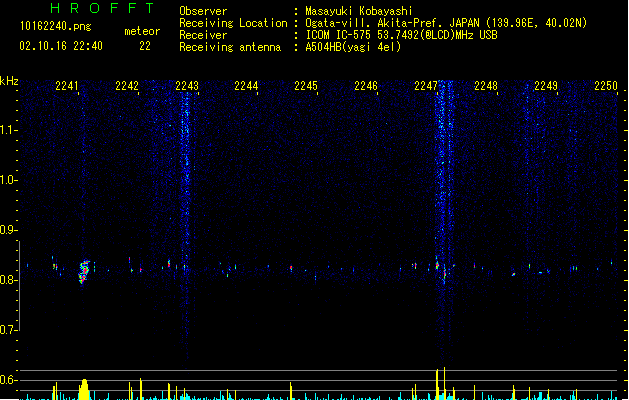Click the 0.6 kHz frequency label

(x=8, y=380)
